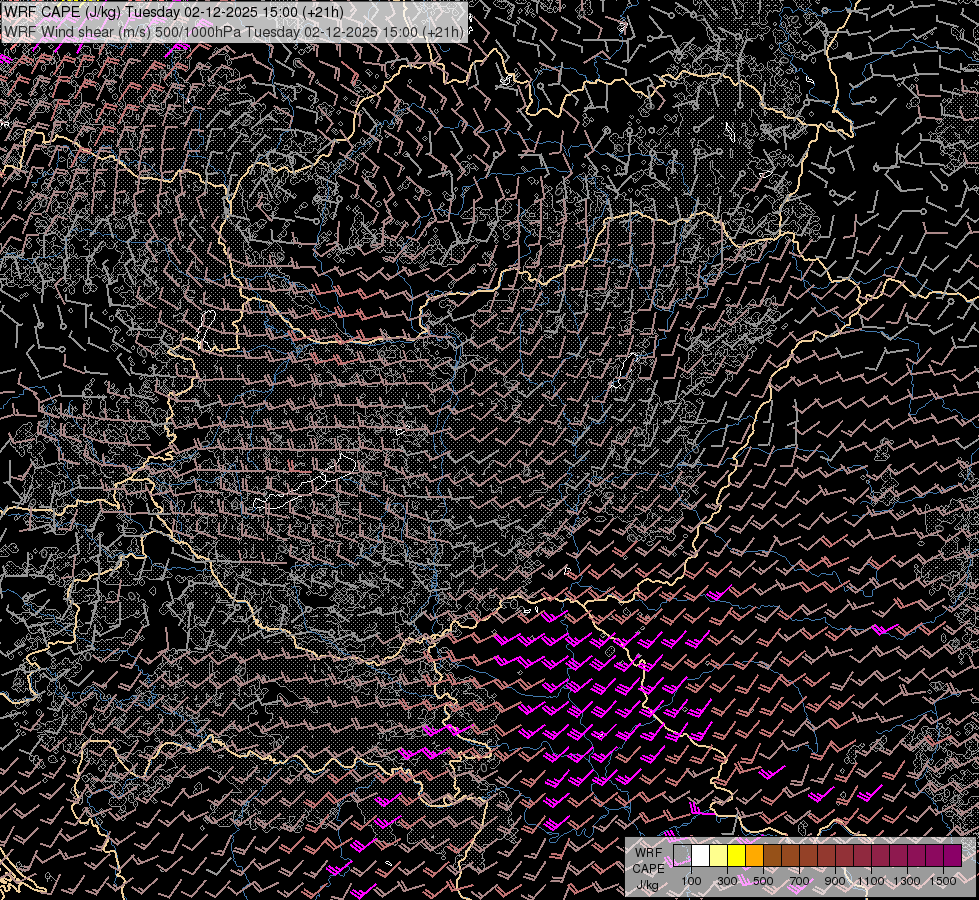979x900 pixels.
Task: Click the legend tick label '300'
Action: tap(727, 881)
